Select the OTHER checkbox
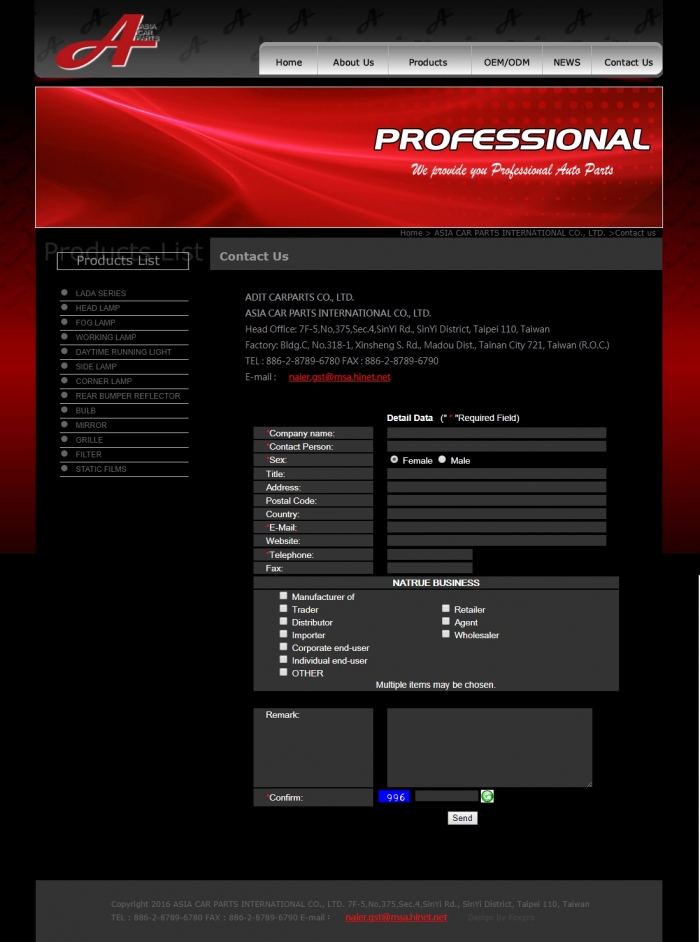The image size is (700, 942). coord(283,672)
